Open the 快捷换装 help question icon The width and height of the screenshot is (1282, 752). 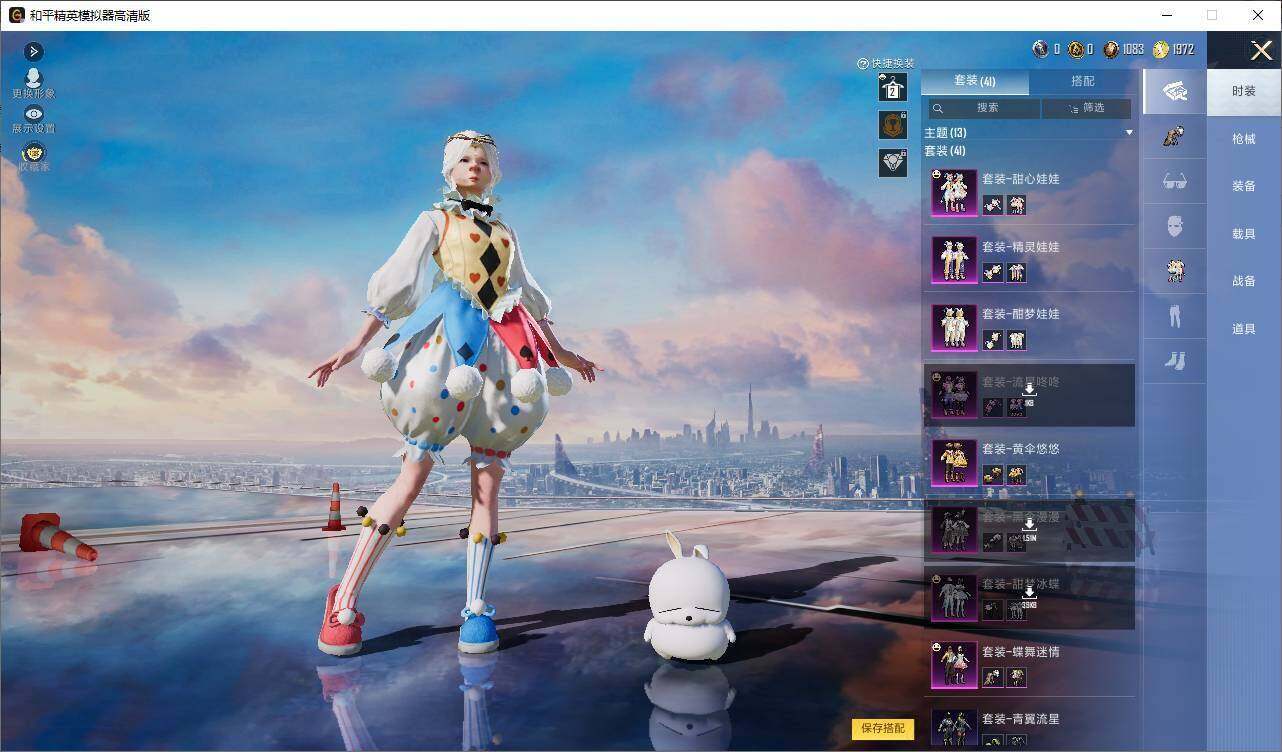(863, 64)
